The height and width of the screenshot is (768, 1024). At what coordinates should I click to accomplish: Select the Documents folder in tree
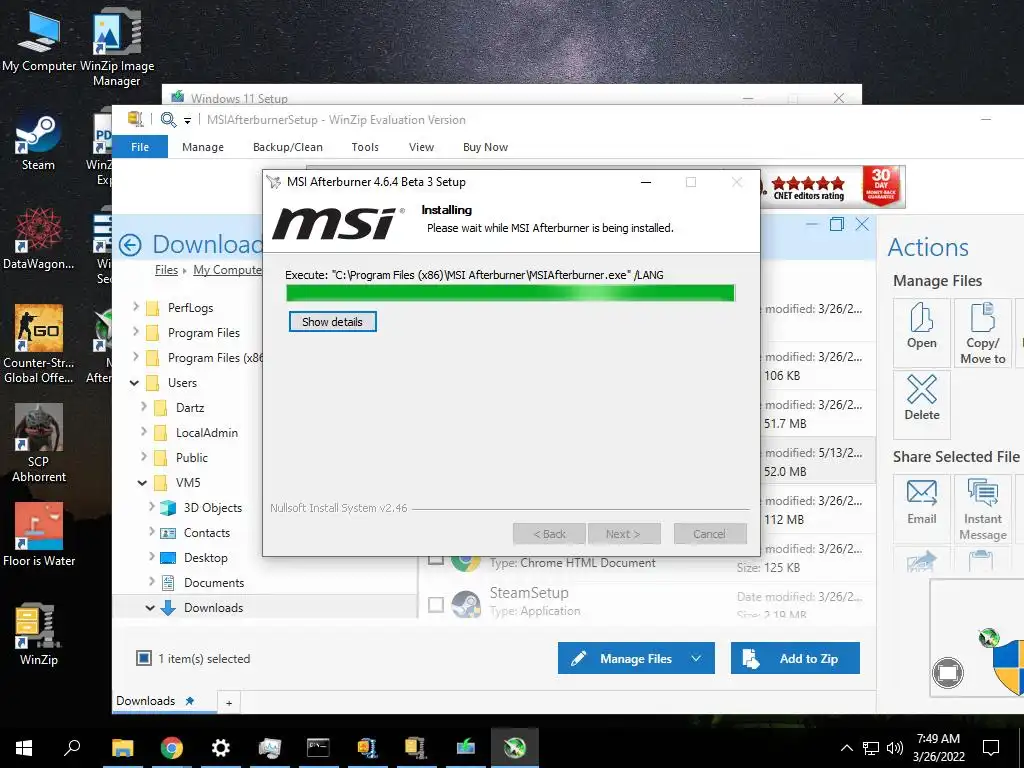(214, 583)
